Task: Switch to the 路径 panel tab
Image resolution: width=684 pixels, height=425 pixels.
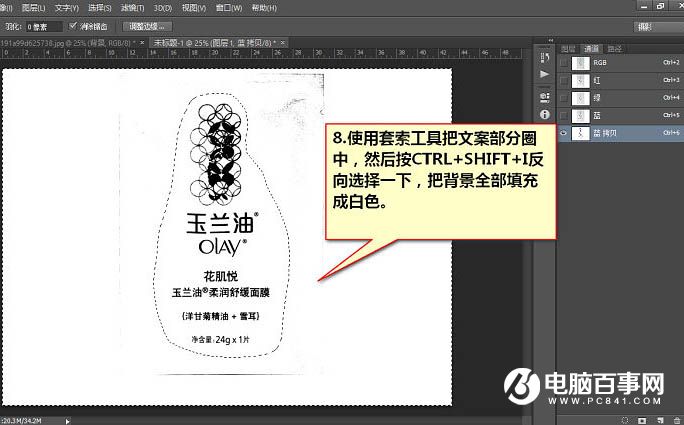Action: [x=615, y=49]
